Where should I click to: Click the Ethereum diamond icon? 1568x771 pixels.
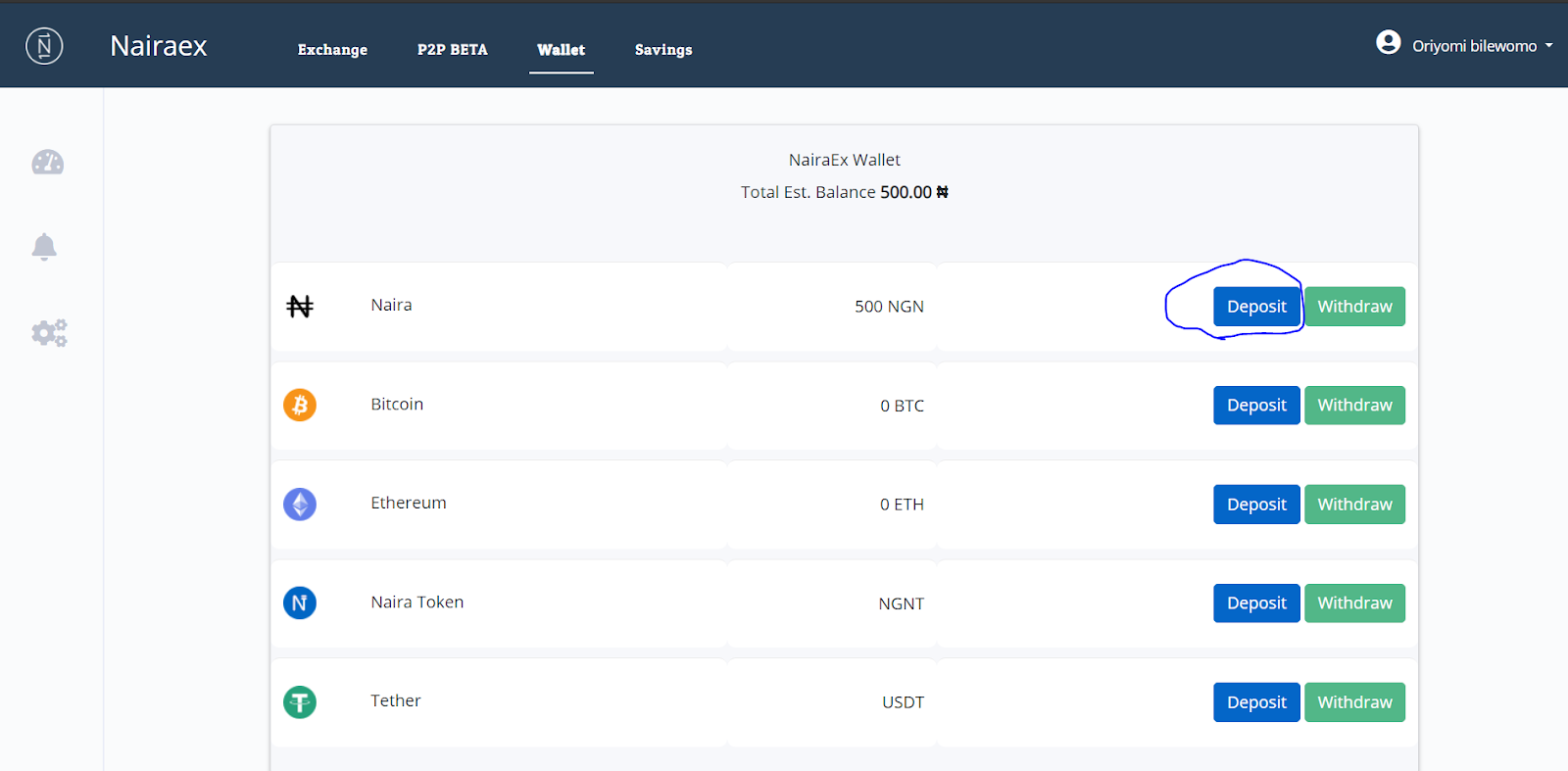click(x=300, y=505)
